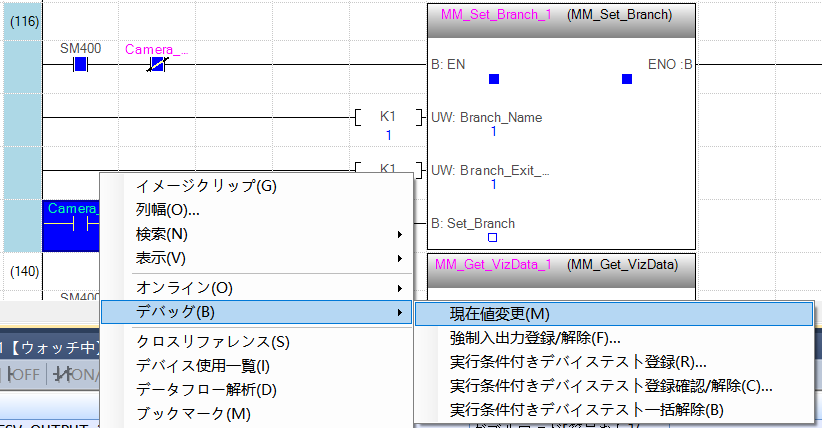The image size is (822, 428).
Task: Choose 実行条件付きデバイステスト一括解除(B)
Action: point(586,410)
